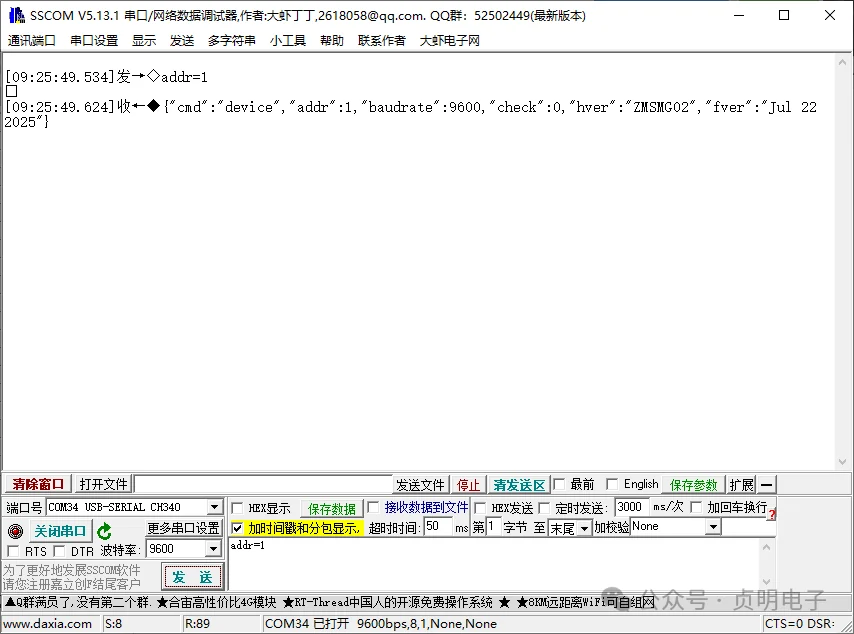This screenshot has height=634, width=854.
Task: Uncheck 加时间戳和分包显示 option
Action: [237, 528]
